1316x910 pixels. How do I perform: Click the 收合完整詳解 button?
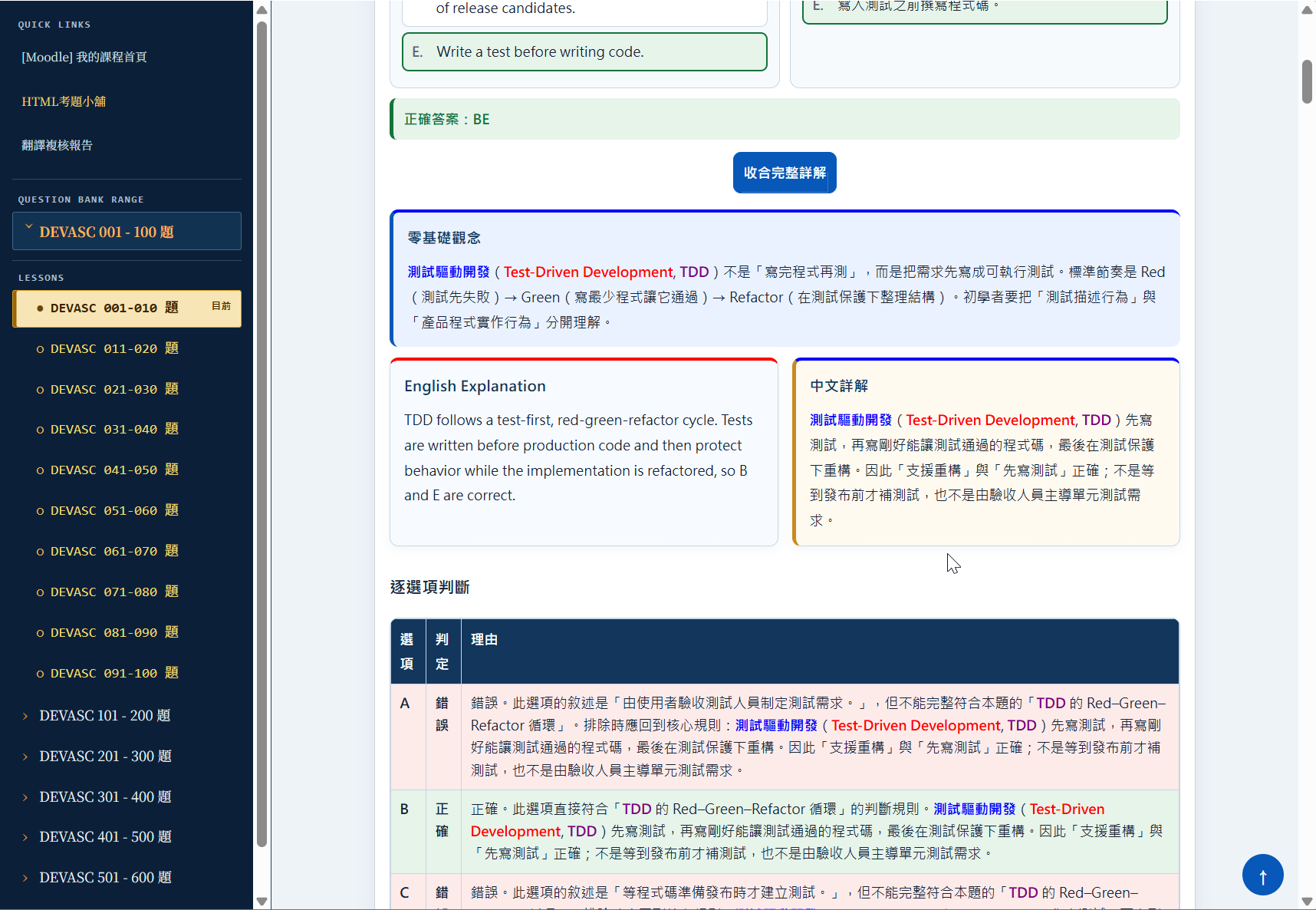[785, 173]
